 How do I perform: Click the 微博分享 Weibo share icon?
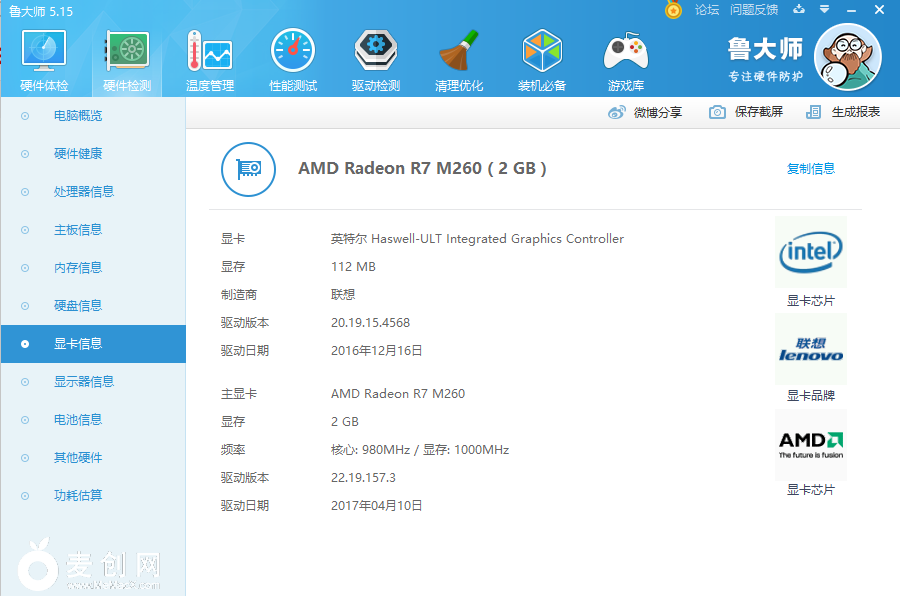coord(617,112)
